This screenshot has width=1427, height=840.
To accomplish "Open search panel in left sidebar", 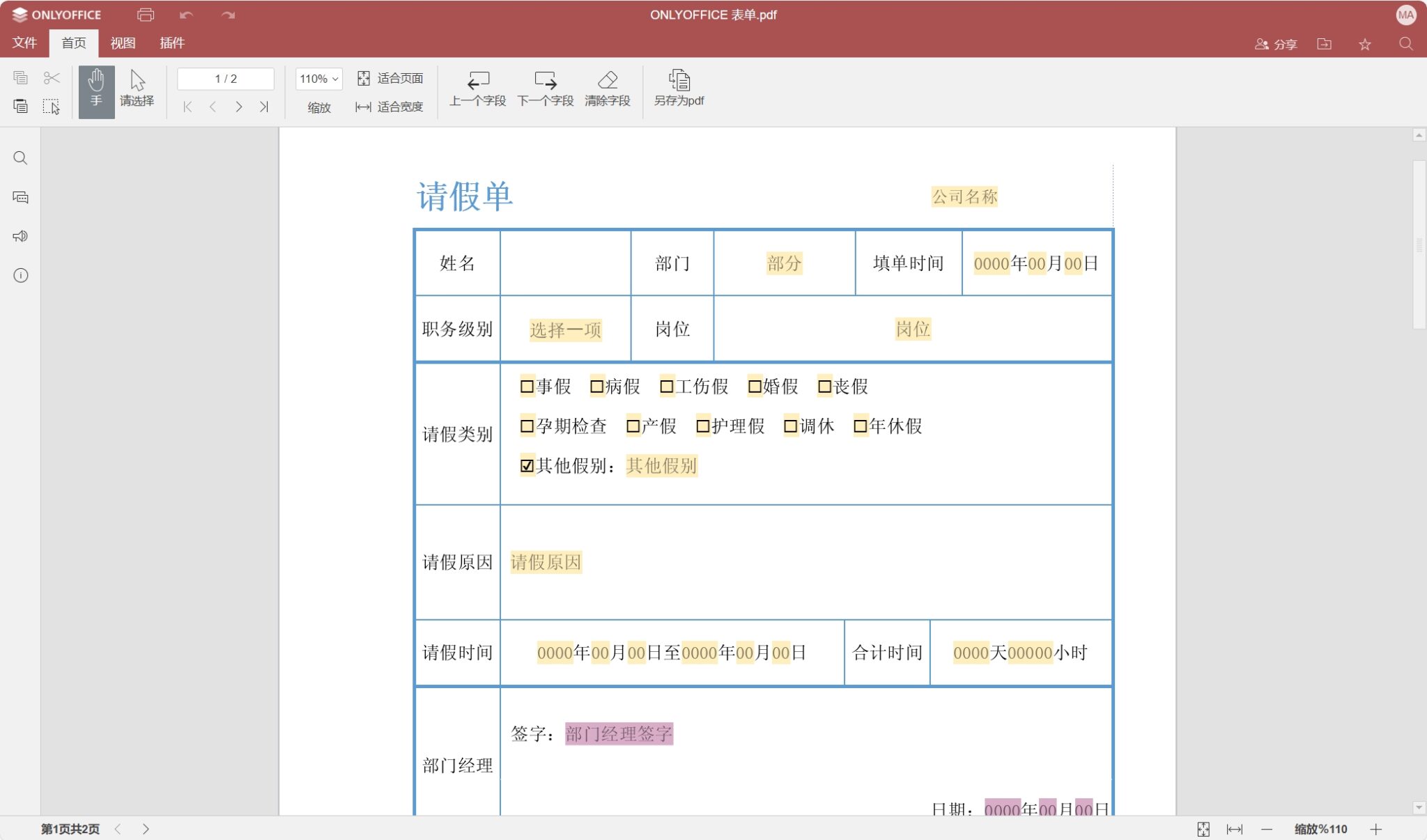I will [20, 158].
